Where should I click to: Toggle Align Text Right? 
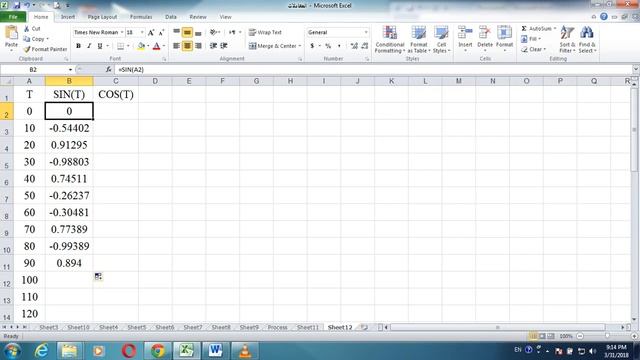[x=198, y=46]
